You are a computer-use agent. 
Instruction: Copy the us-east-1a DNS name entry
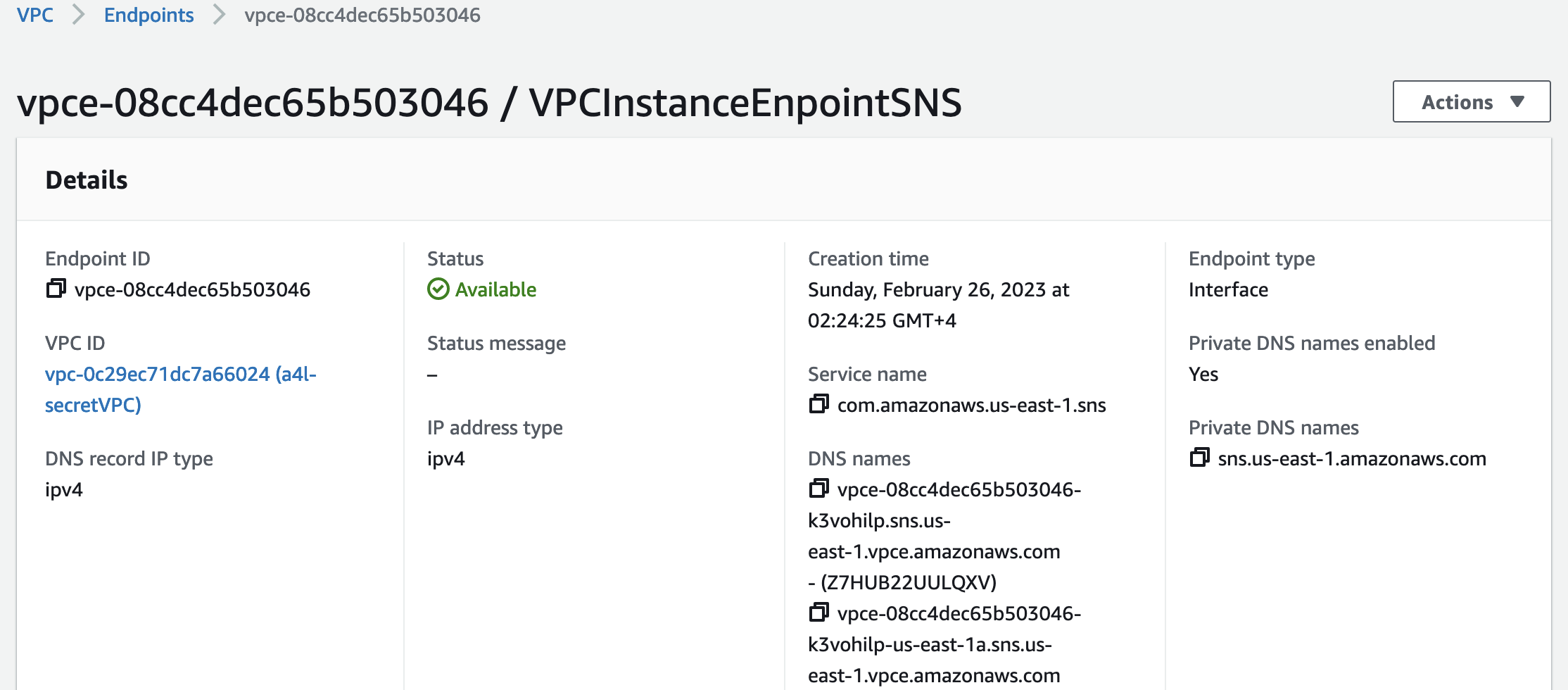[x=819, y=613]
